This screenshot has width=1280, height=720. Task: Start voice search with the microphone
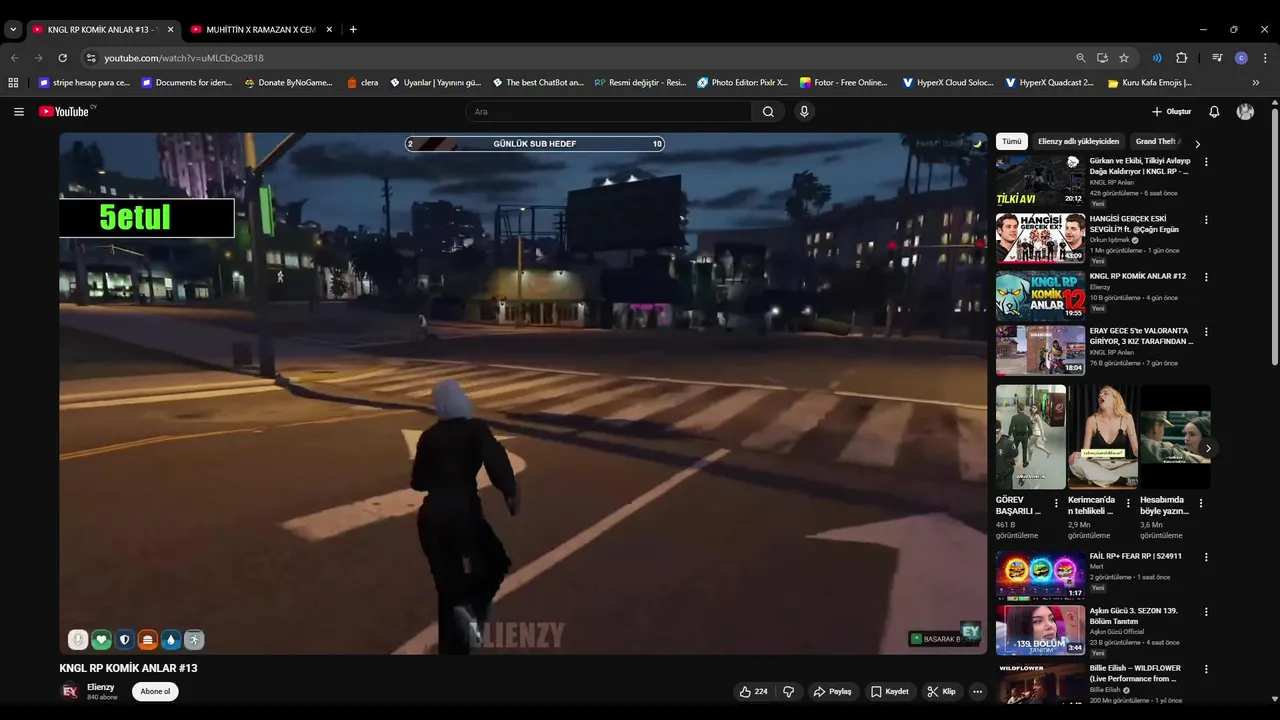click(x=804, y=112)
